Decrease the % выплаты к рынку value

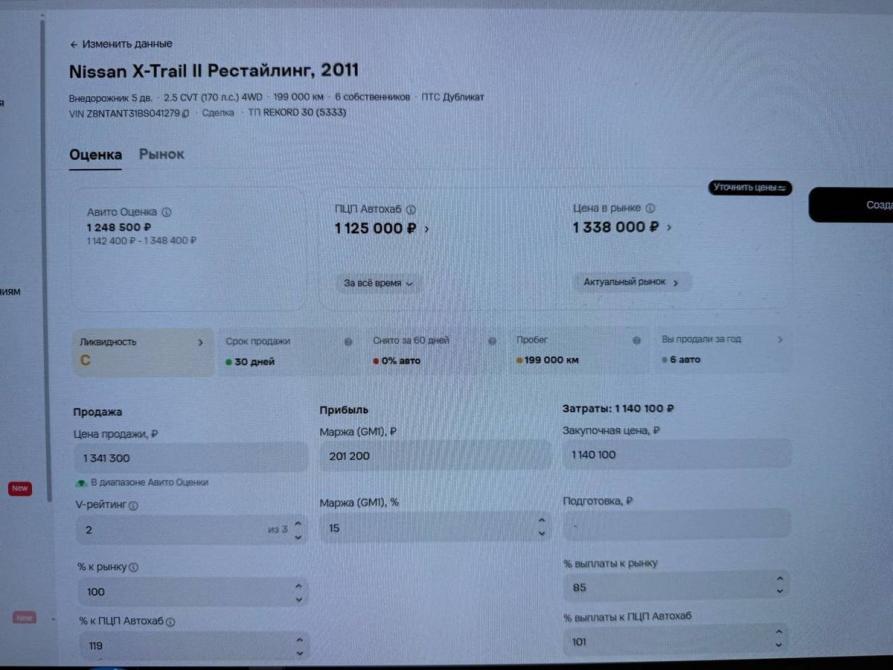(x=780, y=592)
